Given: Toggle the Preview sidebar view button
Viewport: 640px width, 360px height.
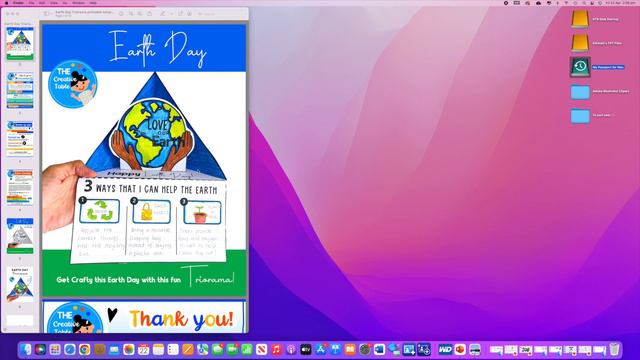Looking at the screenshot, I should 47,13.
